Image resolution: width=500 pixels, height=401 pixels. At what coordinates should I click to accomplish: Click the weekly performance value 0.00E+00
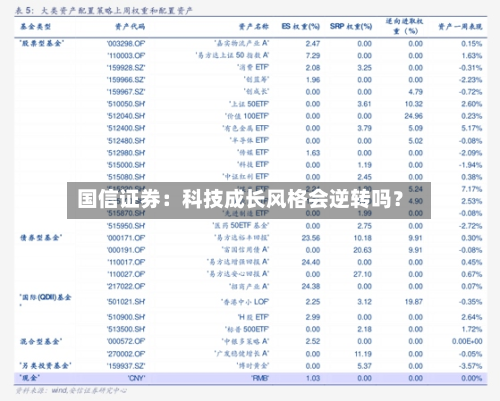[467, 341]
